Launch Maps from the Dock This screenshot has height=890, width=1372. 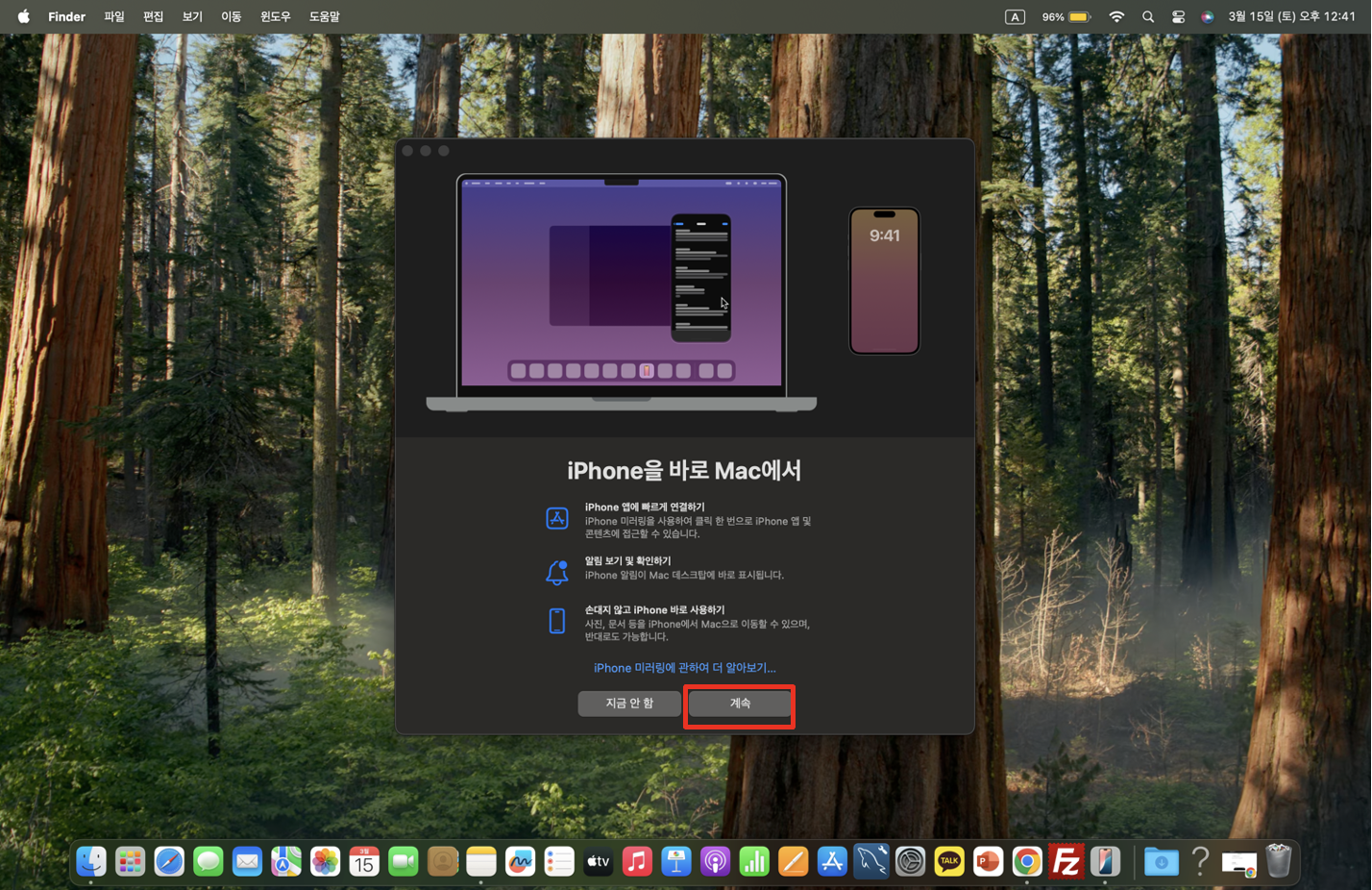[286, 862]
